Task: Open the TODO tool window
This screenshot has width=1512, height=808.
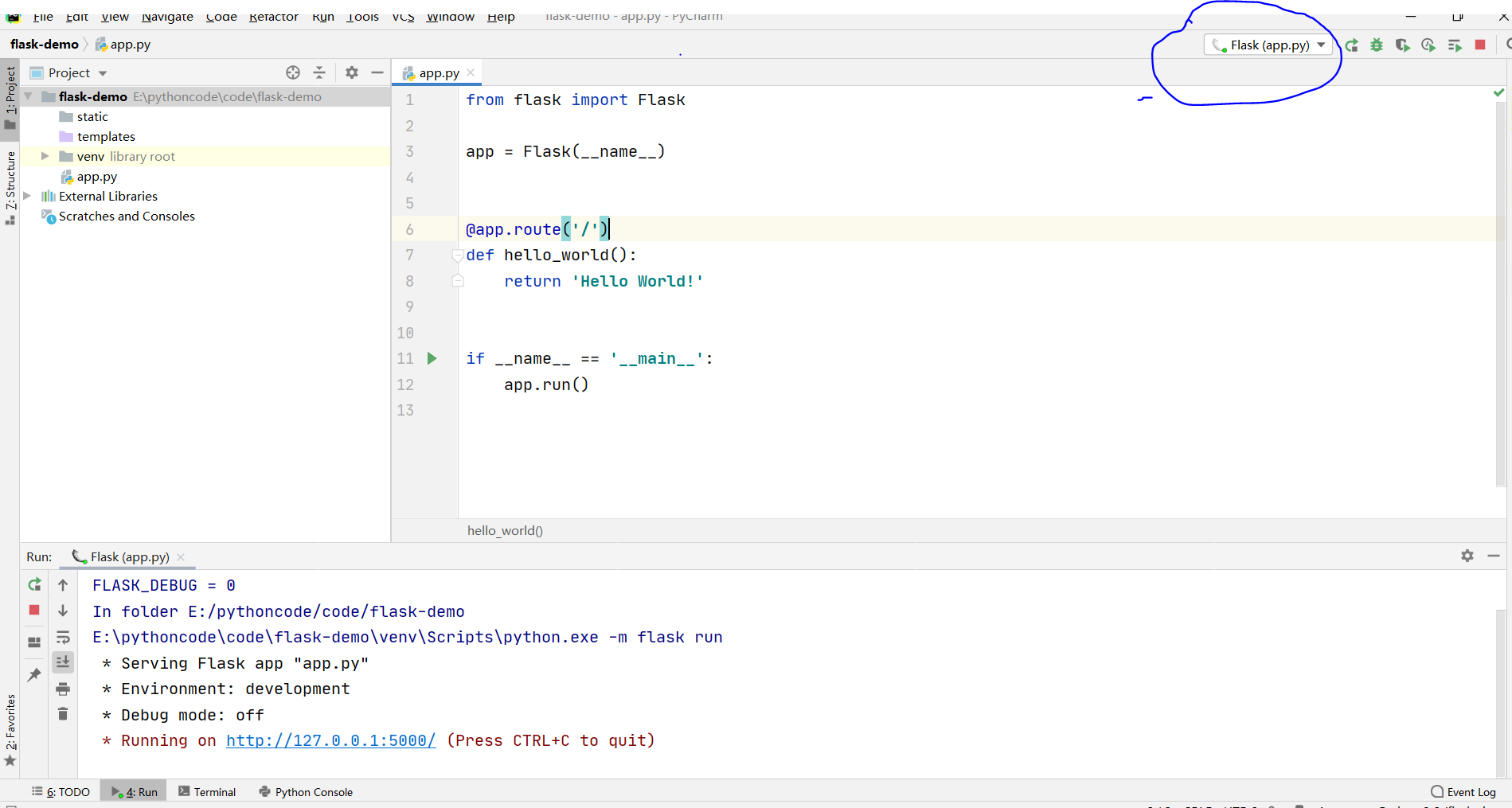Action: click(61, 792)
